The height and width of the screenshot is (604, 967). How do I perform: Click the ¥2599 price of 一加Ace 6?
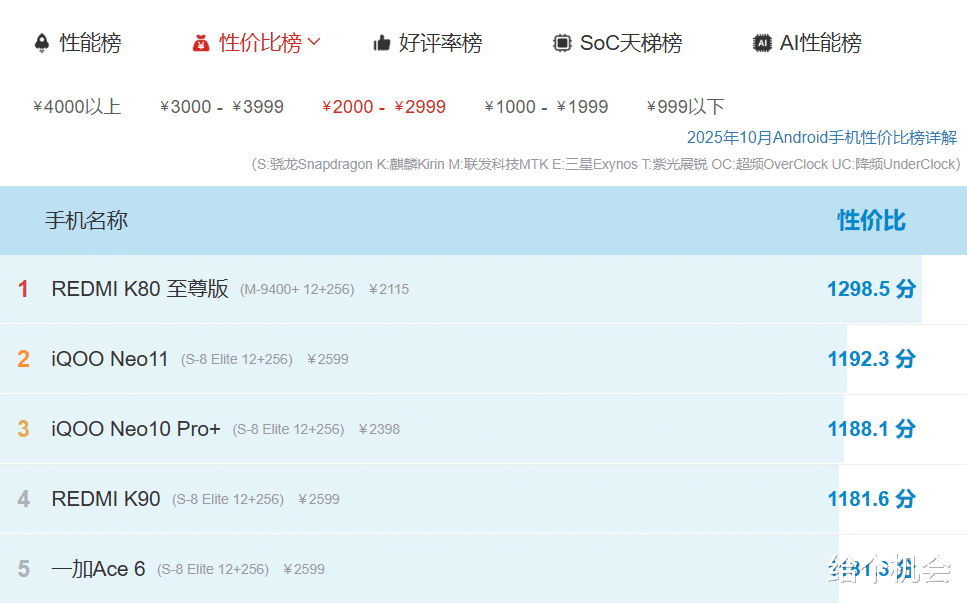[x=304, y=569]
